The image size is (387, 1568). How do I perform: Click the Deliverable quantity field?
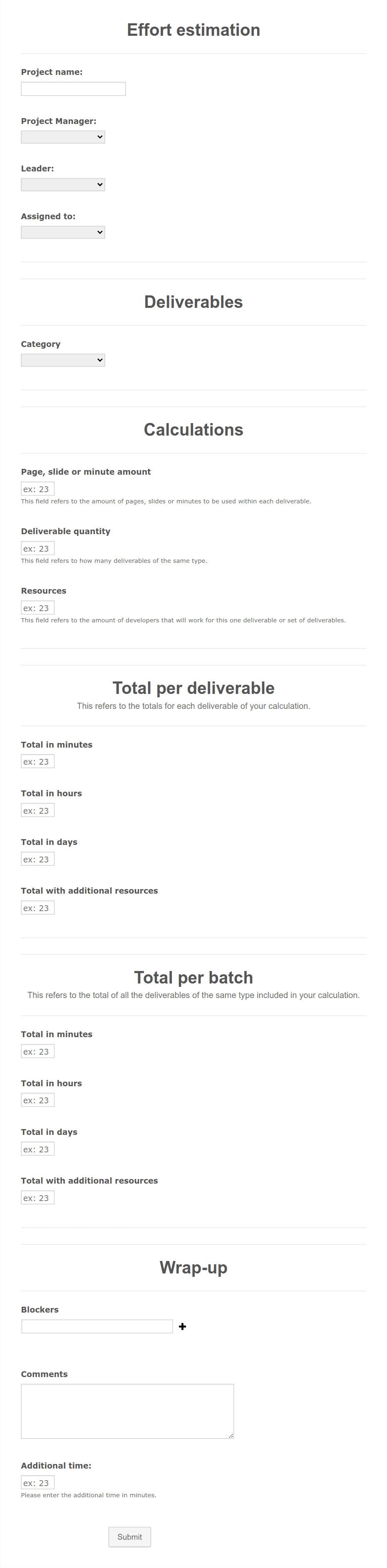click(38, 548)
